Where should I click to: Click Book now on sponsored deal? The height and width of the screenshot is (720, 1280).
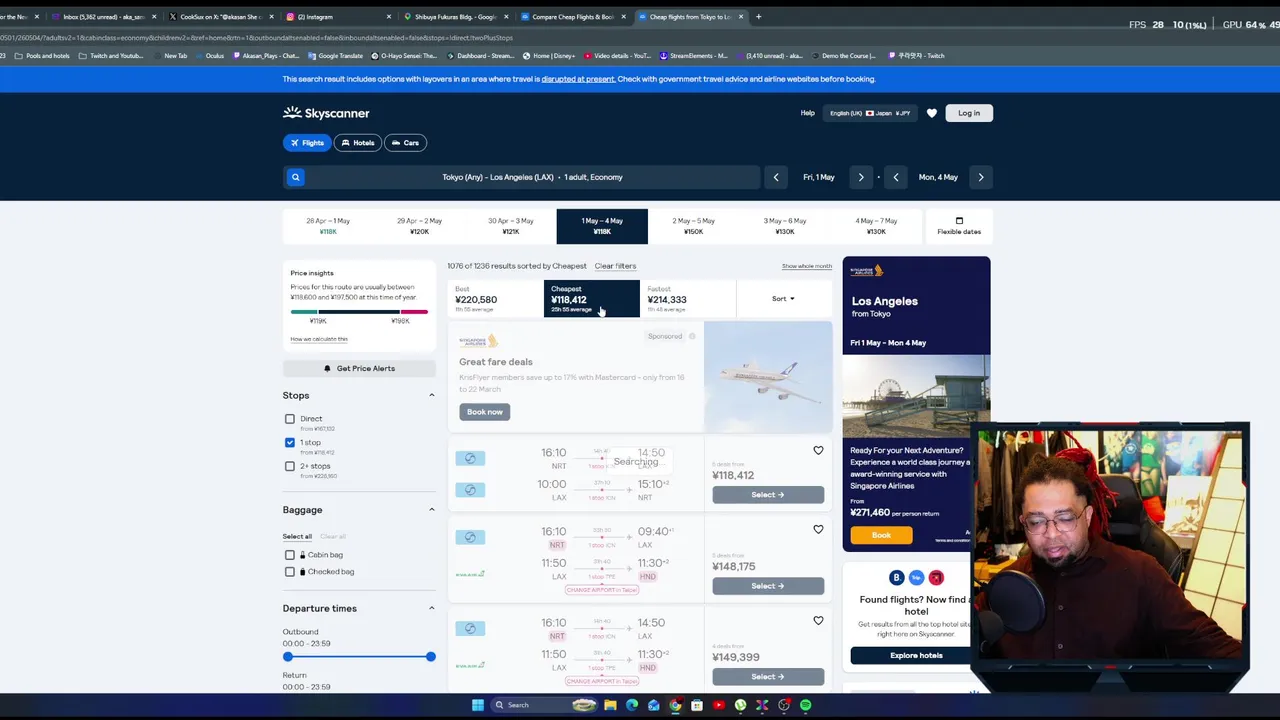pos(485,412)
